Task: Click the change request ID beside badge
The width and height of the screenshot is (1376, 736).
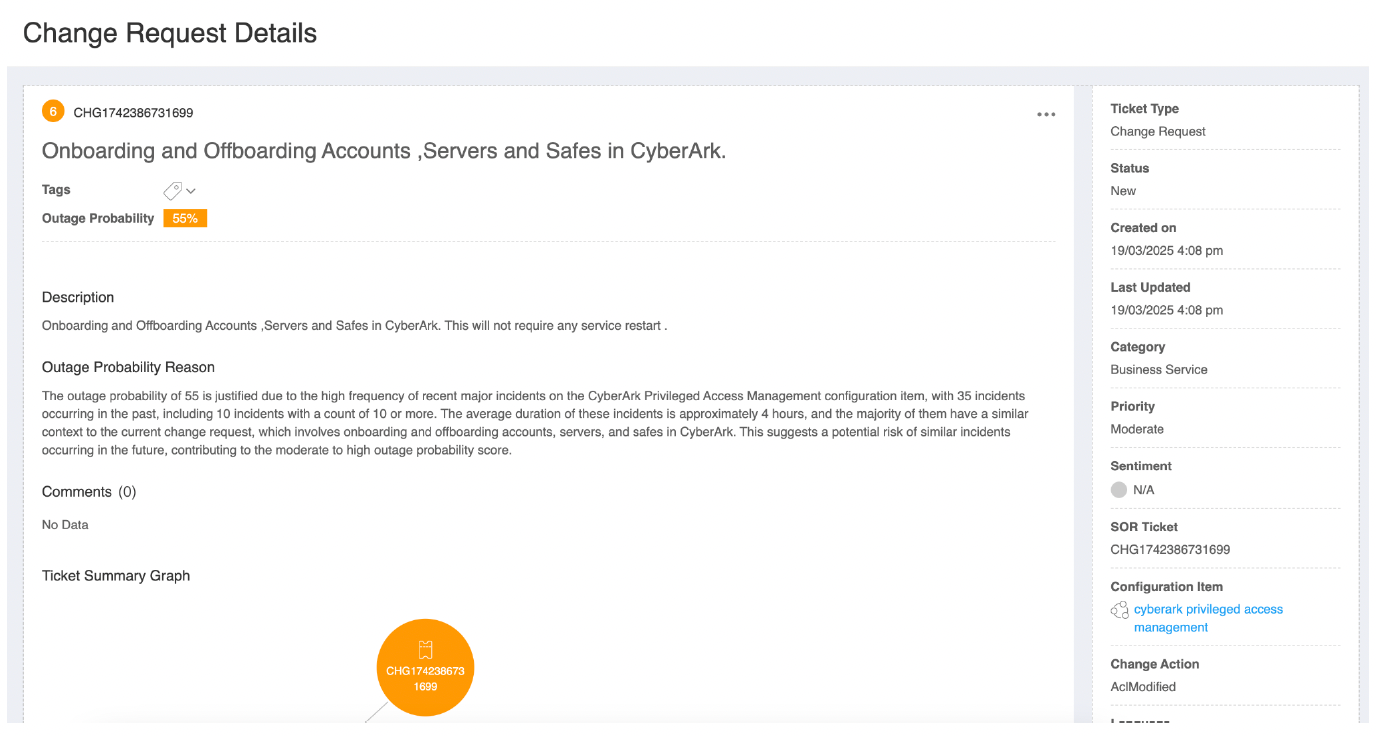Action: click(133, 113)
